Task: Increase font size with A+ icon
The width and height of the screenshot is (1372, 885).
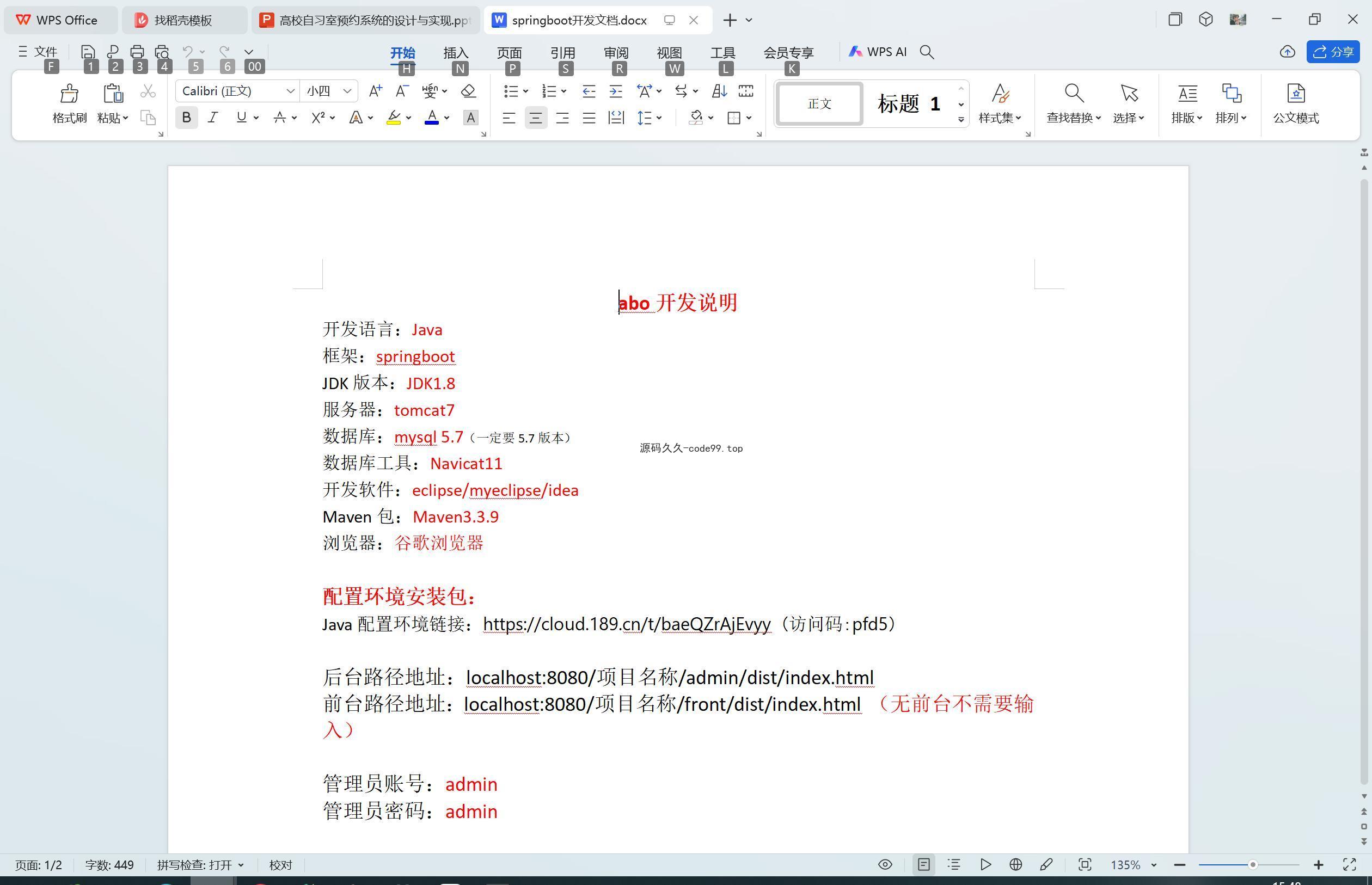Action: 375,91
